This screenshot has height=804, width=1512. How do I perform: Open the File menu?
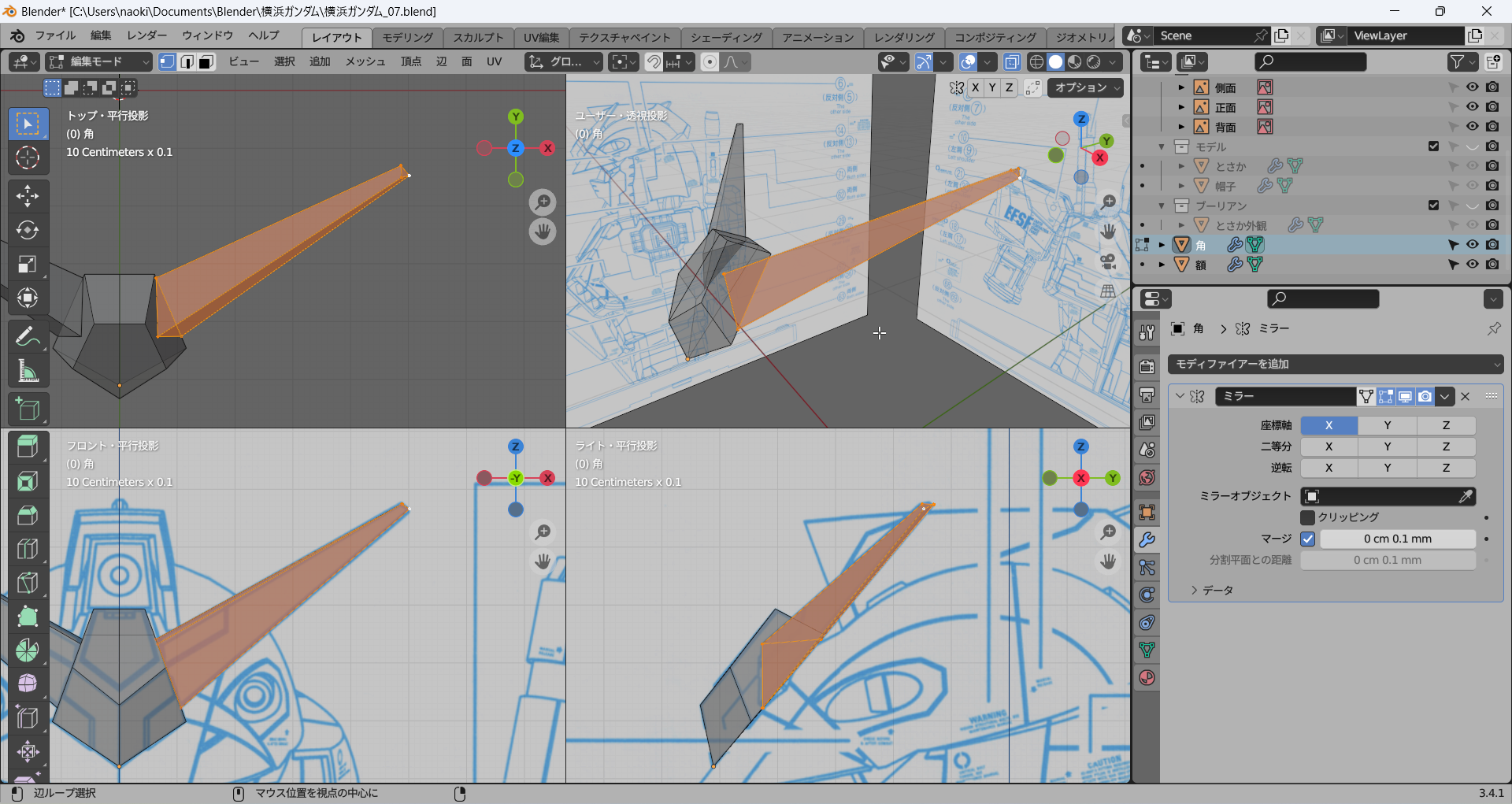pyautogui.click(x=54, y=36)
